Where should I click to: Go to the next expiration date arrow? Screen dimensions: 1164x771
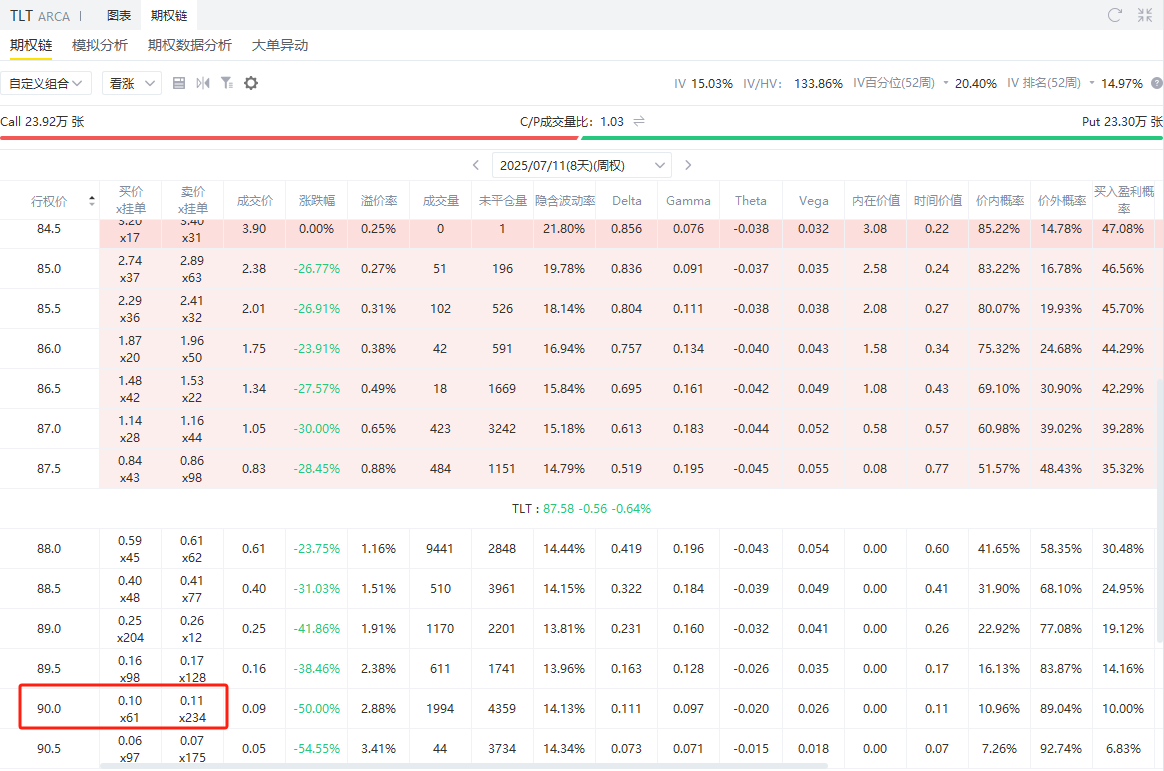pos(688,165)
